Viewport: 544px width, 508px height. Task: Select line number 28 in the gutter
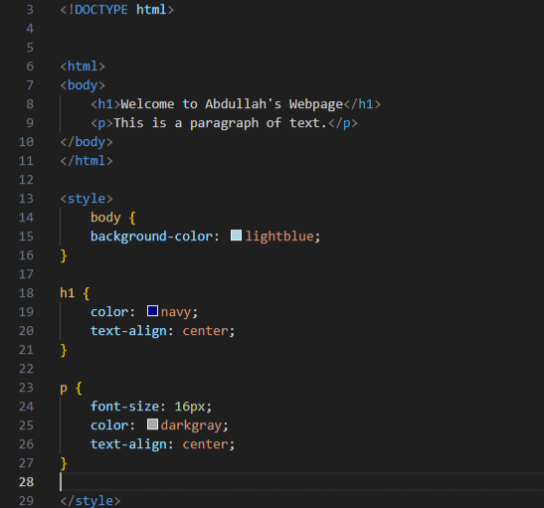tap(26, 482)
